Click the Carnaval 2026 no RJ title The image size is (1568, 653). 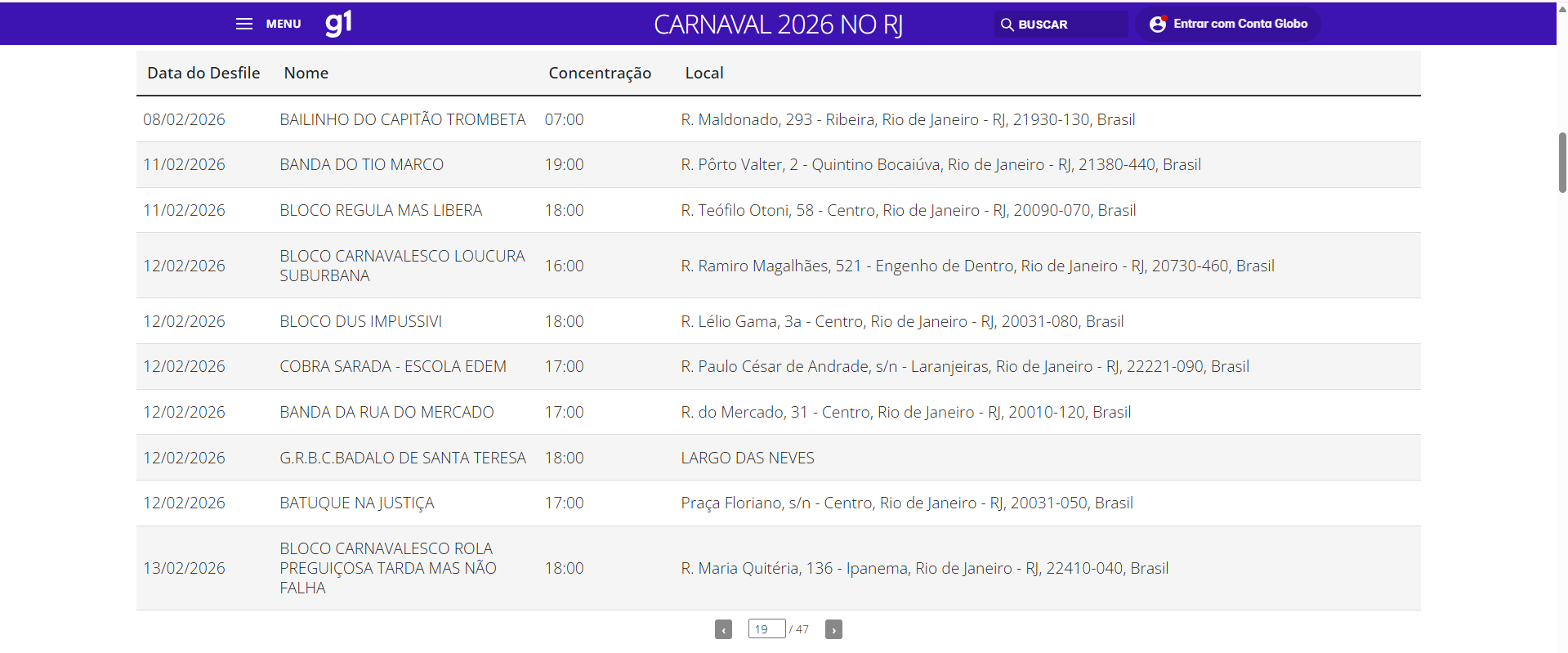(x=778, y=25)
